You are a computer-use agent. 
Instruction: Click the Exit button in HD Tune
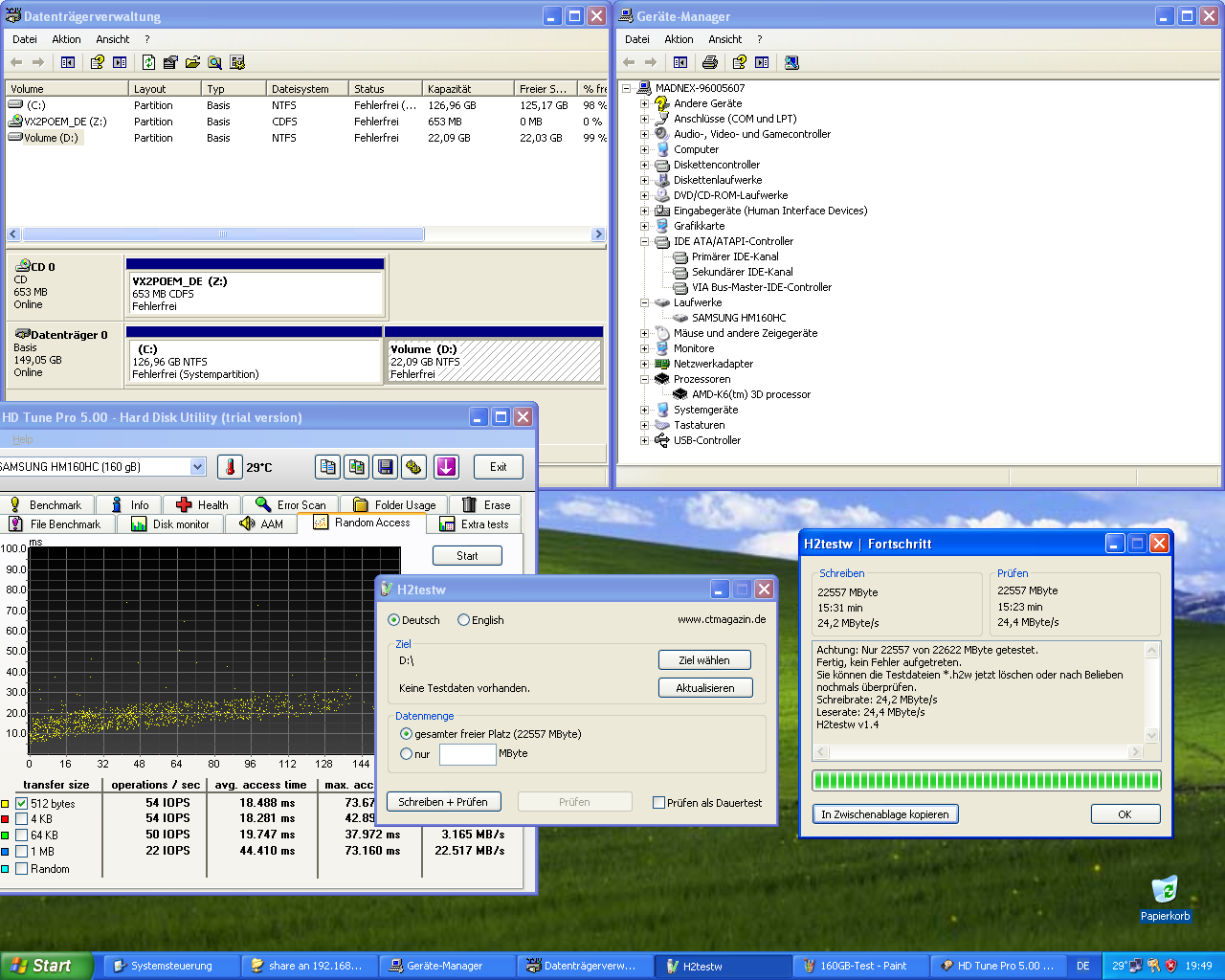pos(499,467)
